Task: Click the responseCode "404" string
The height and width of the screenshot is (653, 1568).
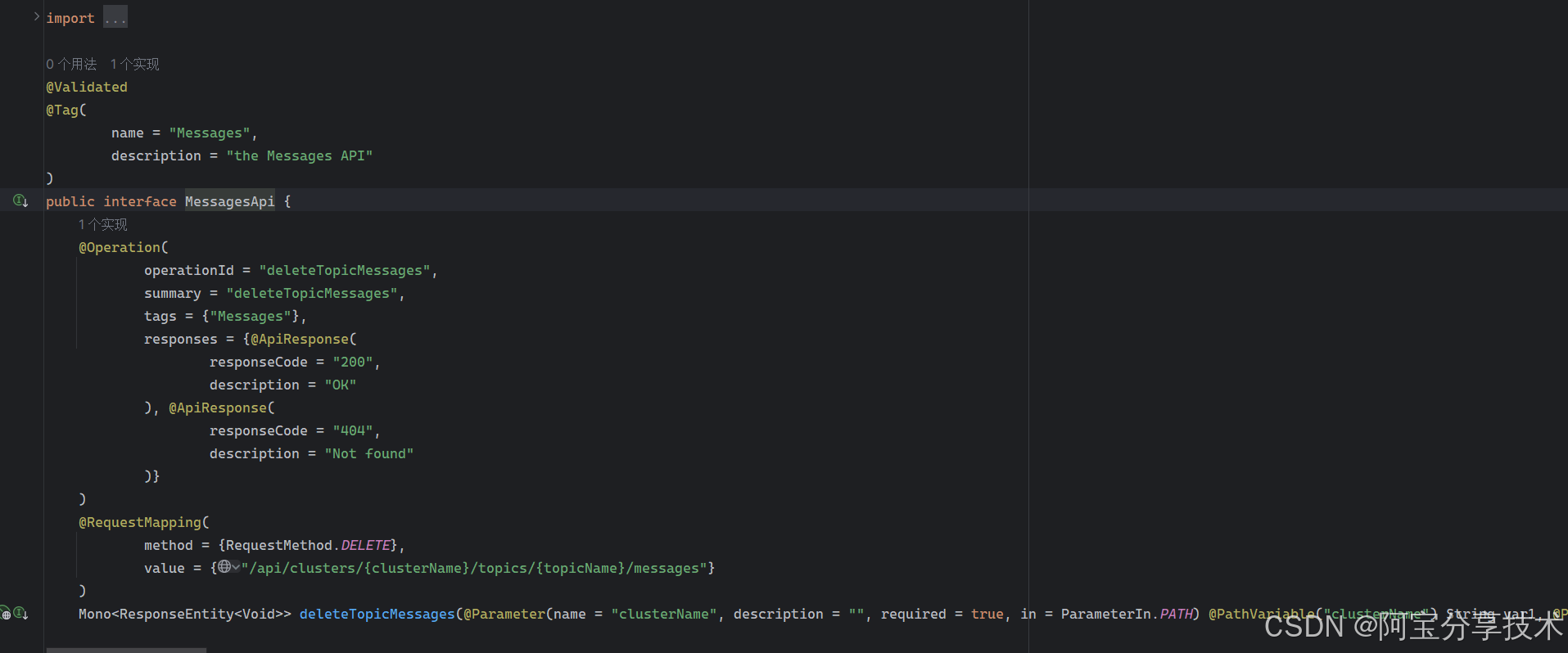Action: pyautogui.click(x=353, y=430)
